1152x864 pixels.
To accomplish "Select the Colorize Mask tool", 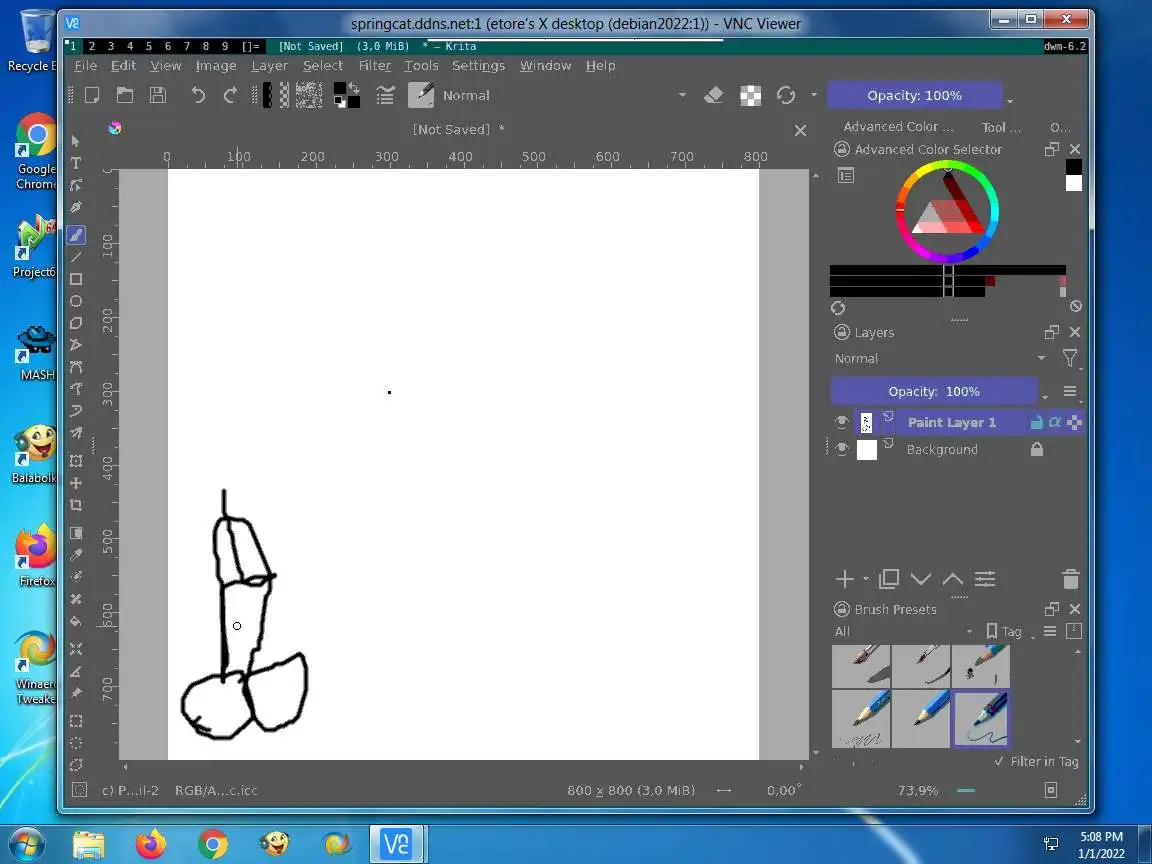I will click(x=76, y=577).
